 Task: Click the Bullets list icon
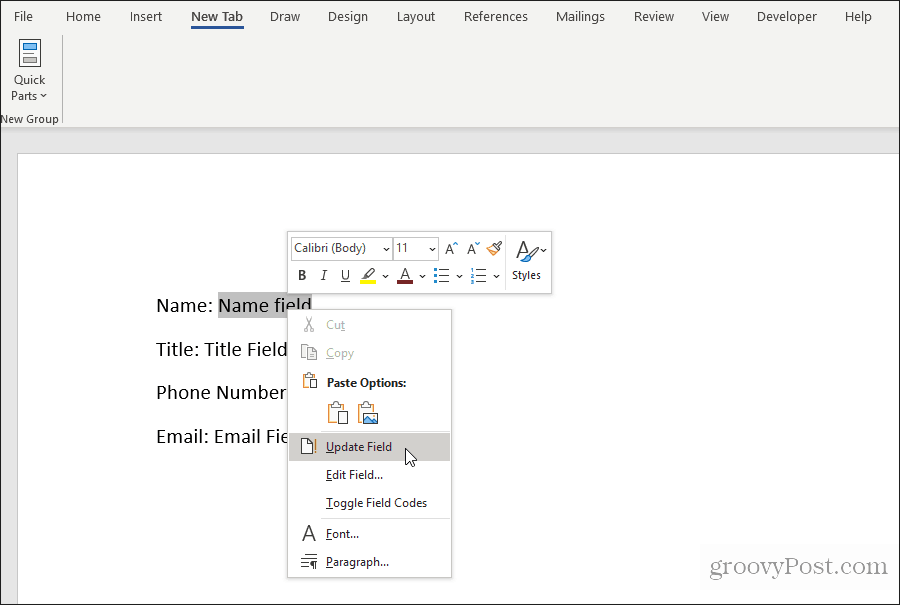(x=442, y=275)
